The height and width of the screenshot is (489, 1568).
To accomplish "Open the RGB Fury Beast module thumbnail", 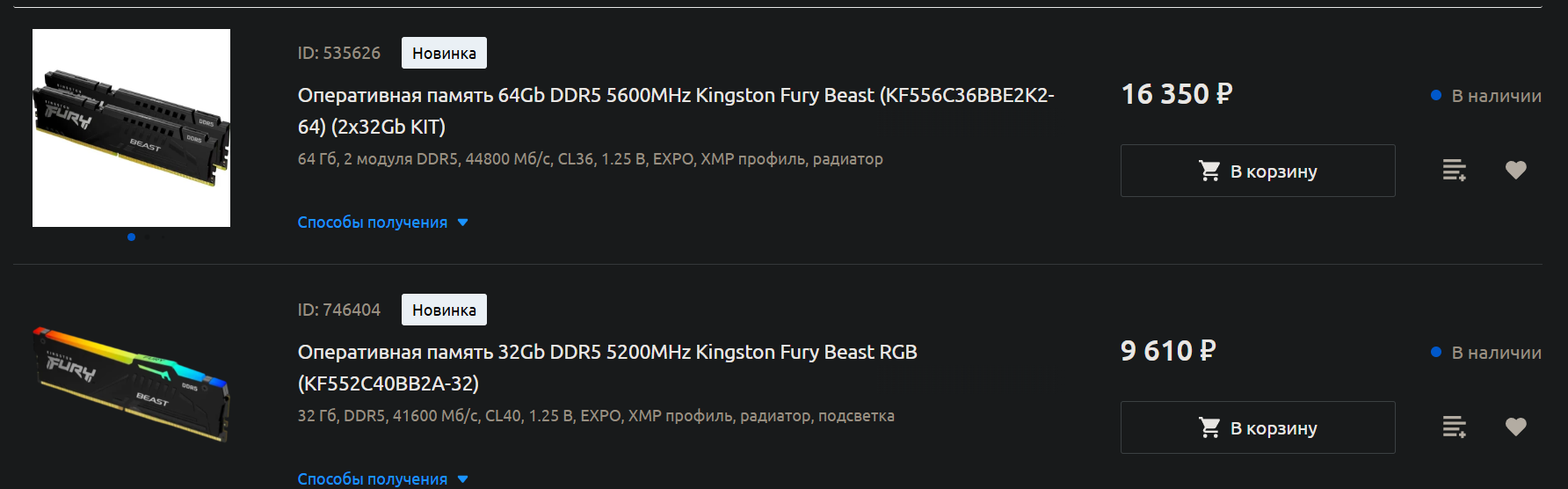I will [x=131, y=384].
